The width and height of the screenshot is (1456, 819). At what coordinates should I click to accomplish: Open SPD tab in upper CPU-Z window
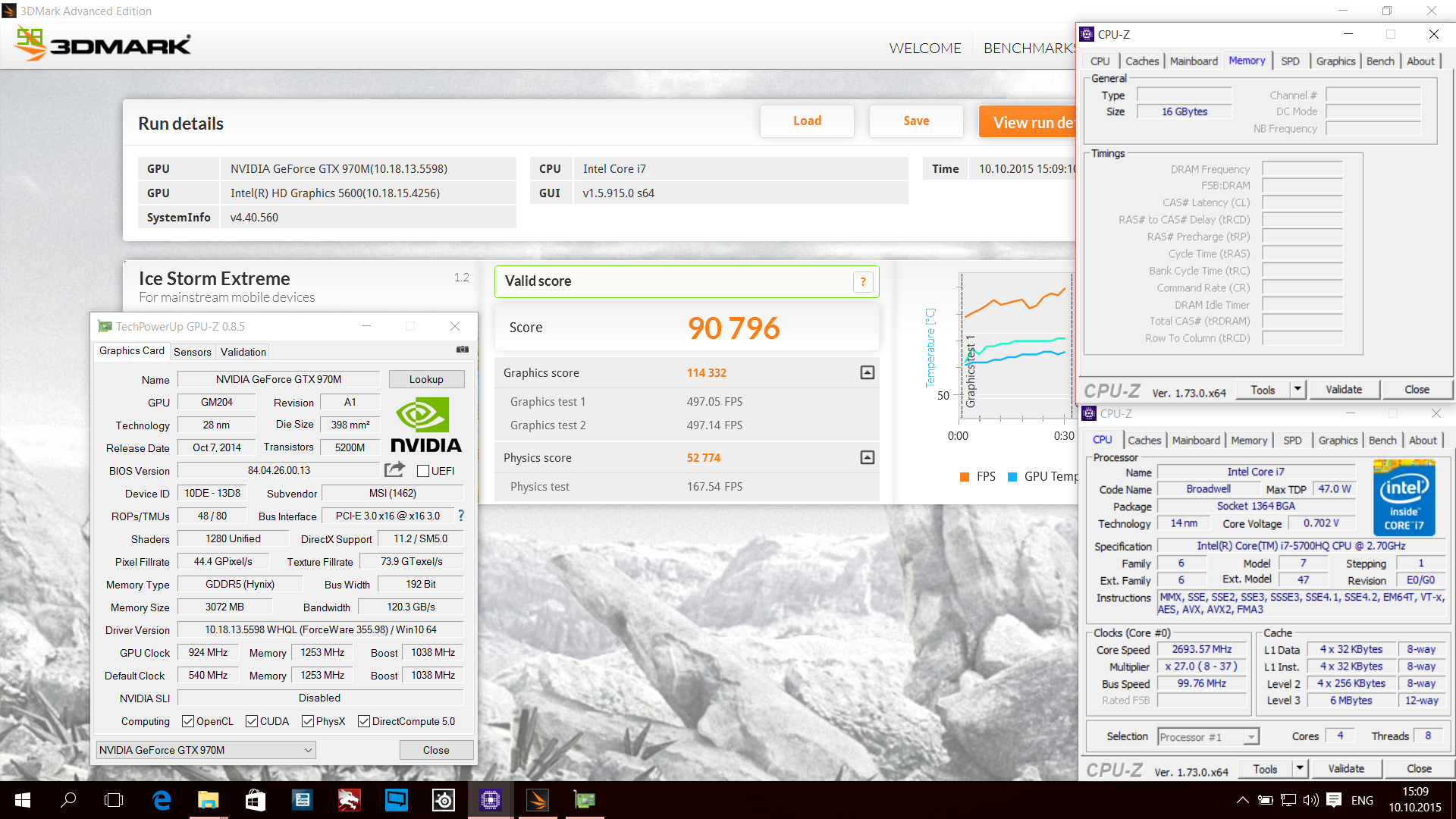tap(1290, 61)
